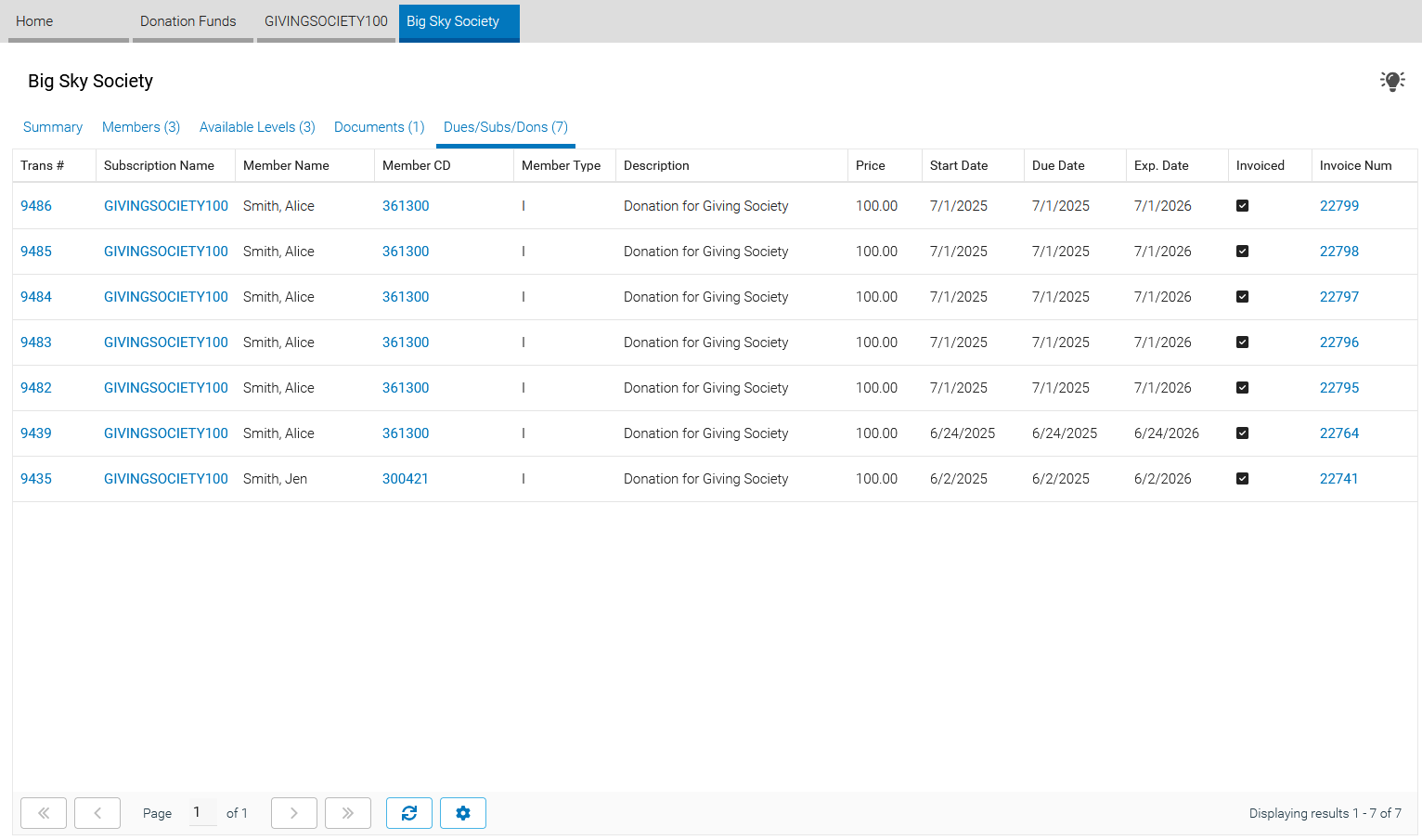Open invoice number 22764
The height and width of the screenshot is (840, 1422).
tap(1339, 433)
